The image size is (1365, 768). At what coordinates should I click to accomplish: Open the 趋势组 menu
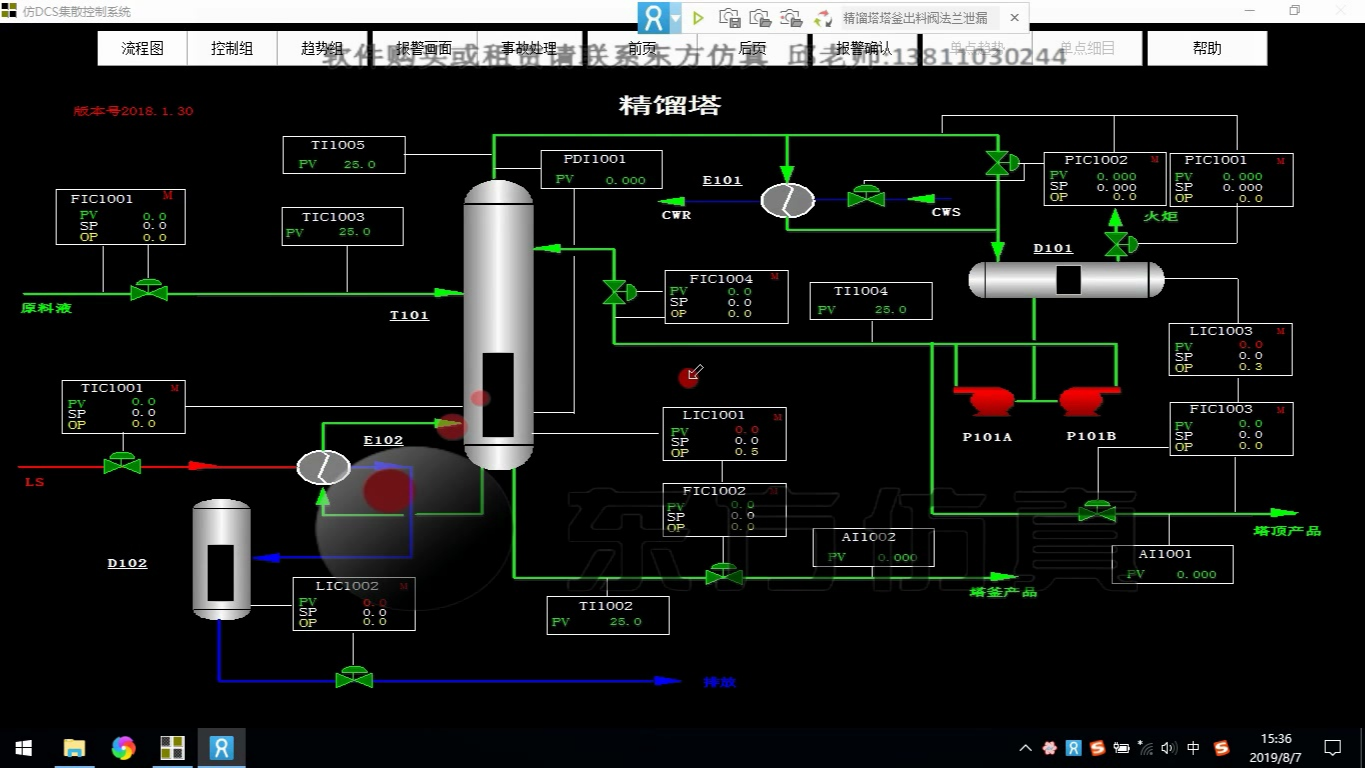pos(322,48)
